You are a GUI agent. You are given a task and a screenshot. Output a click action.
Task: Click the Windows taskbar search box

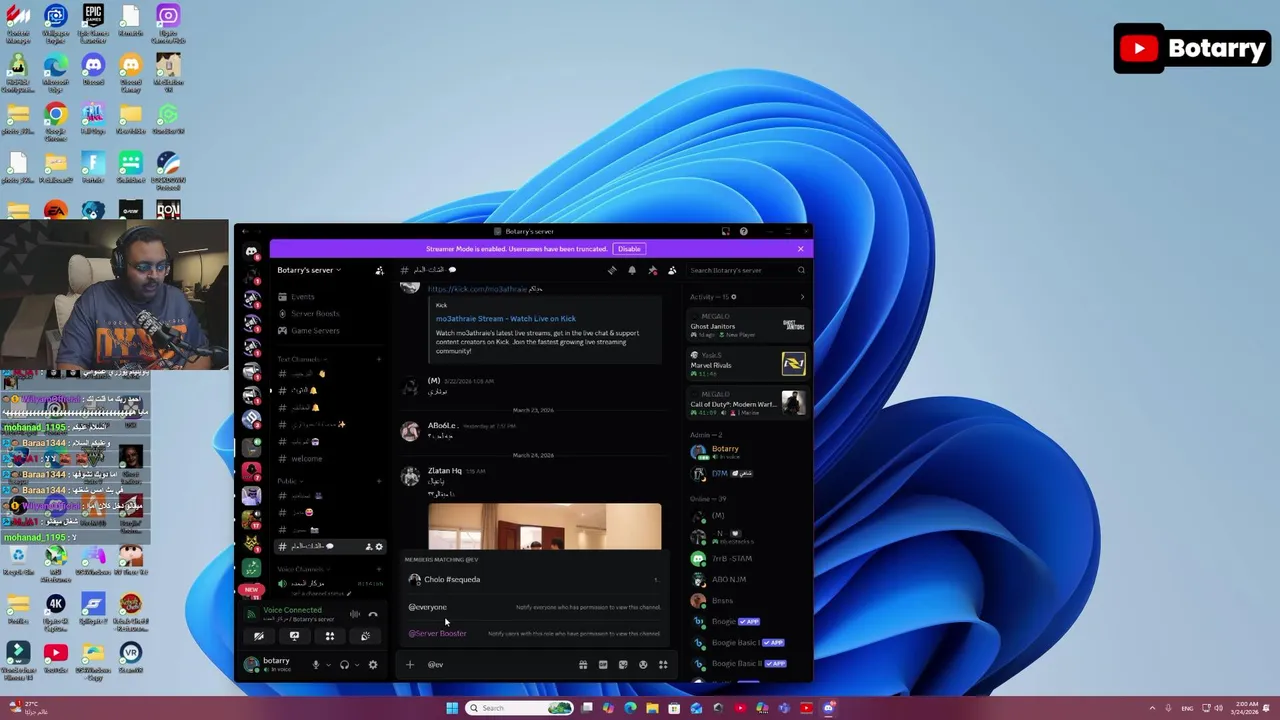(519, 708)
